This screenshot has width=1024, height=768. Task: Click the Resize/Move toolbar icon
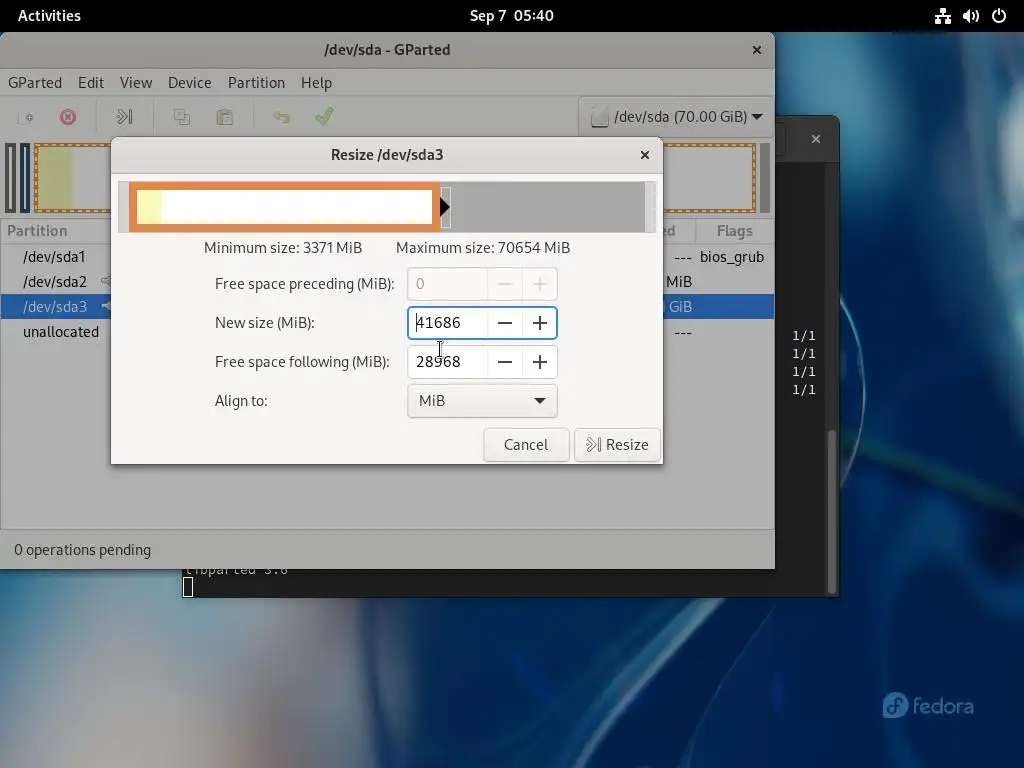point(124,117)
